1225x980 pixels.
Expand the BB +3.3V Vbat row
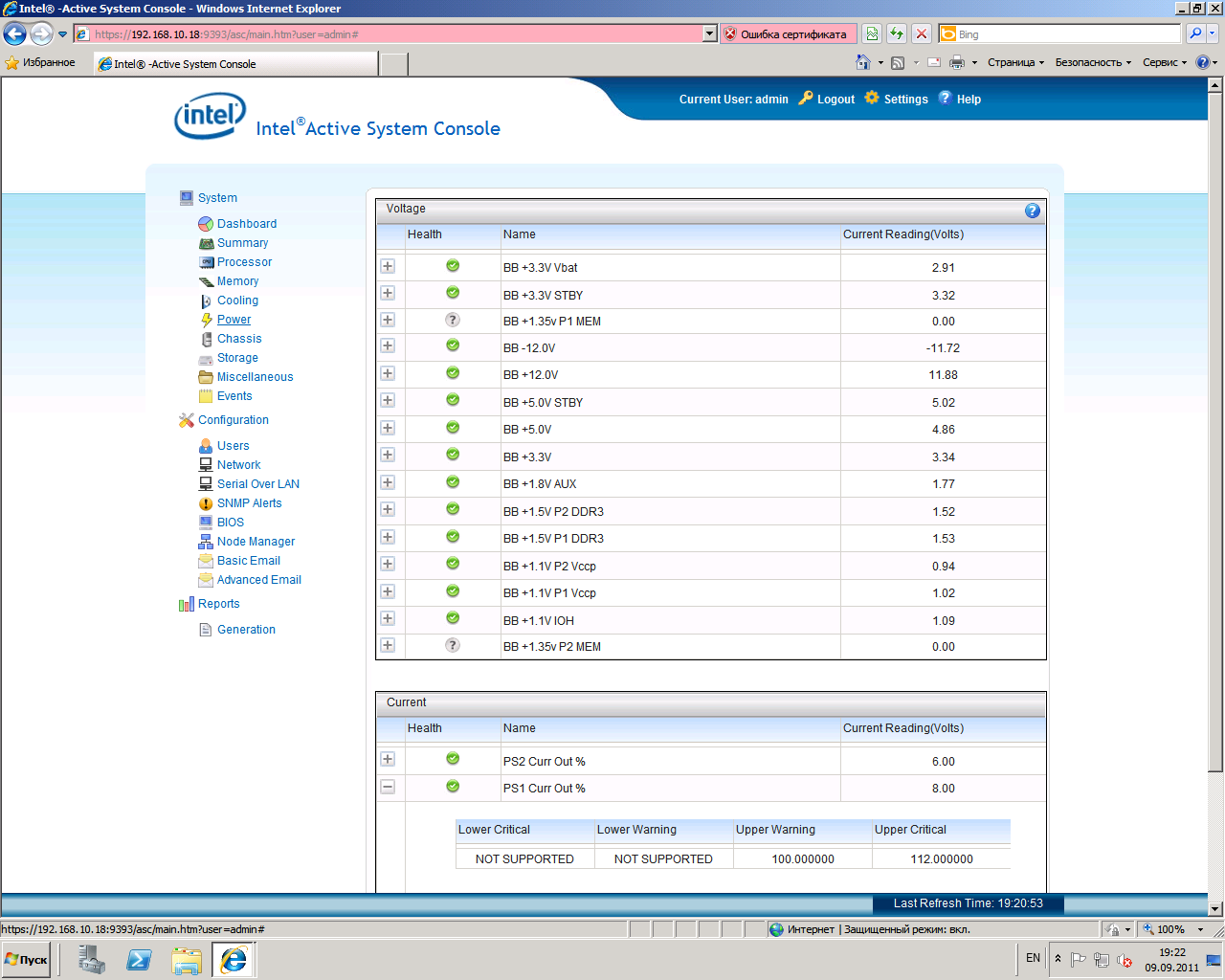click(388, 267)
